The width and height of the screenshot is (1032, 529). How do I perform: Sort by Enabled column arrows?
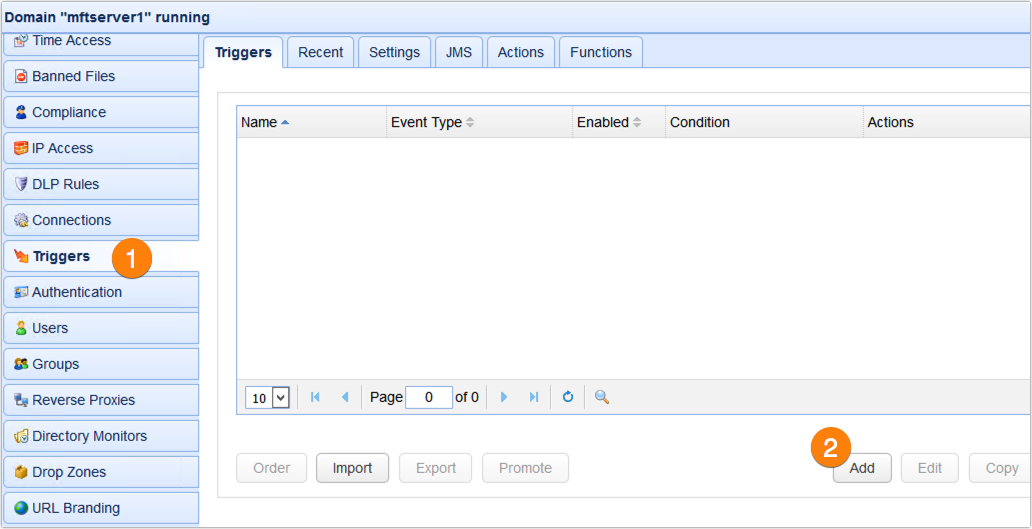(x=636, y=122)
